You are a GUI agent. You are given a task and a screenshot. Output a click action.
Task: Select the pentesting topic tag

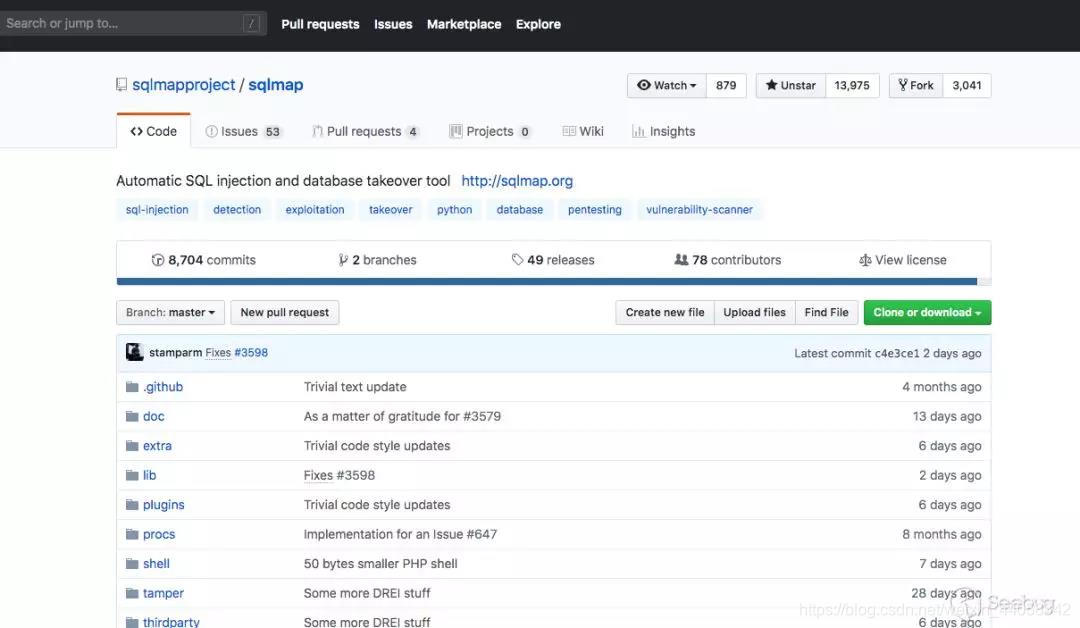594,210
